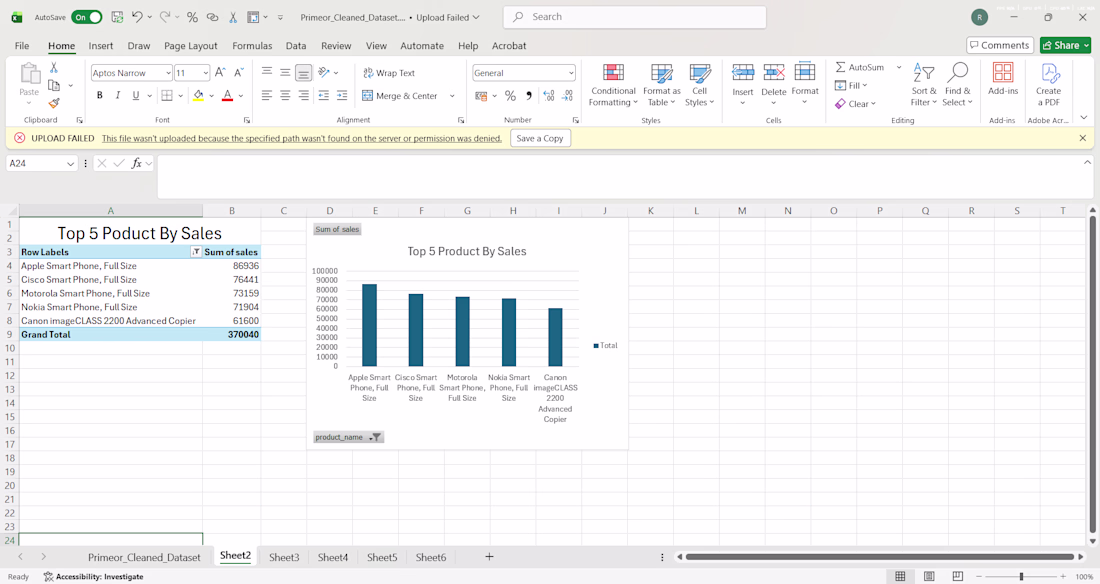Expand the AutoSum dropdown arrow
Screen dimensions: 1100x584
(899, 67)
